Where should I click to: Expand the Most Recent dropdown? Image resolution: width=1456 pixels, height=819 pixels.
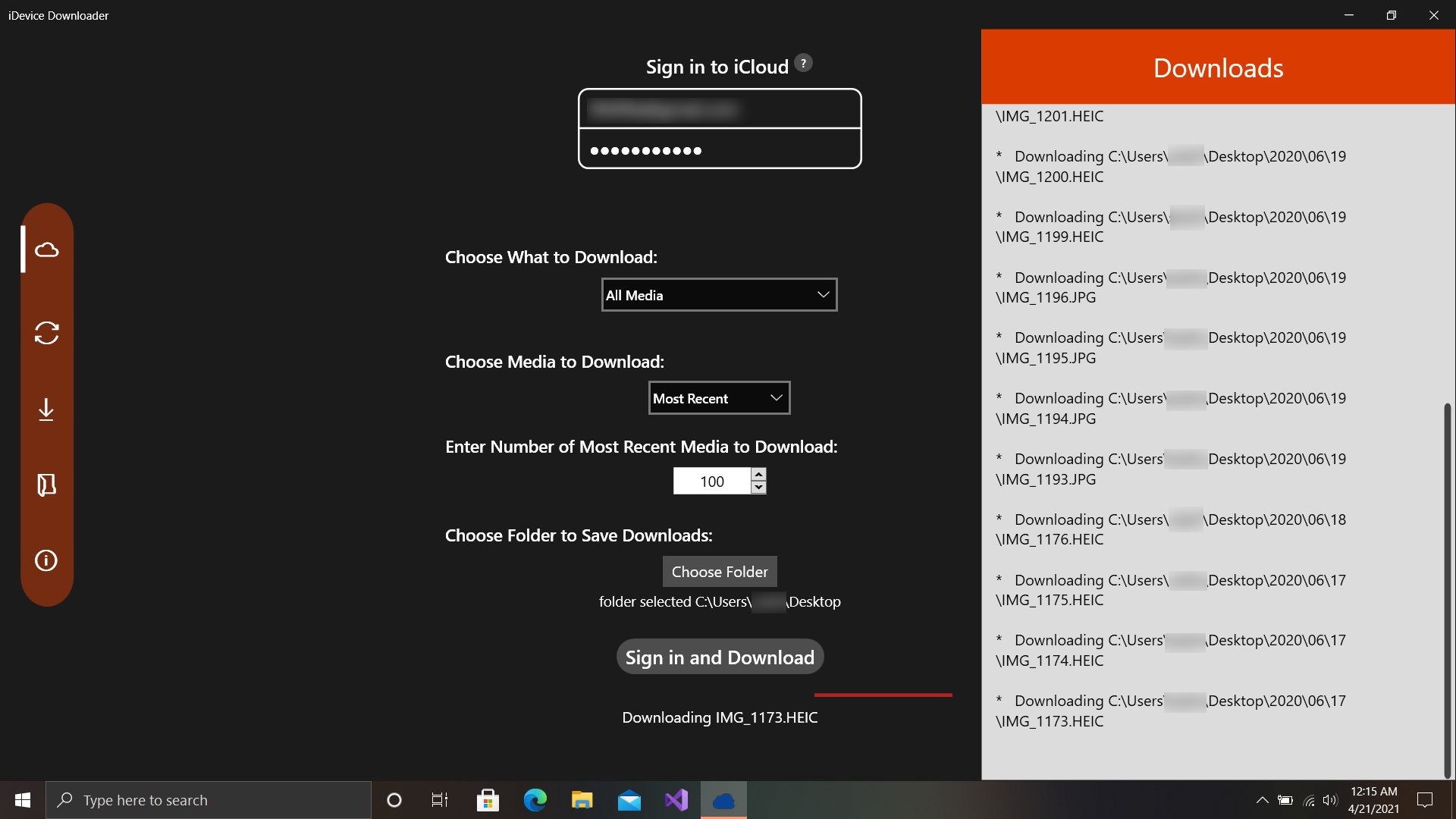(x=719, y=398)
